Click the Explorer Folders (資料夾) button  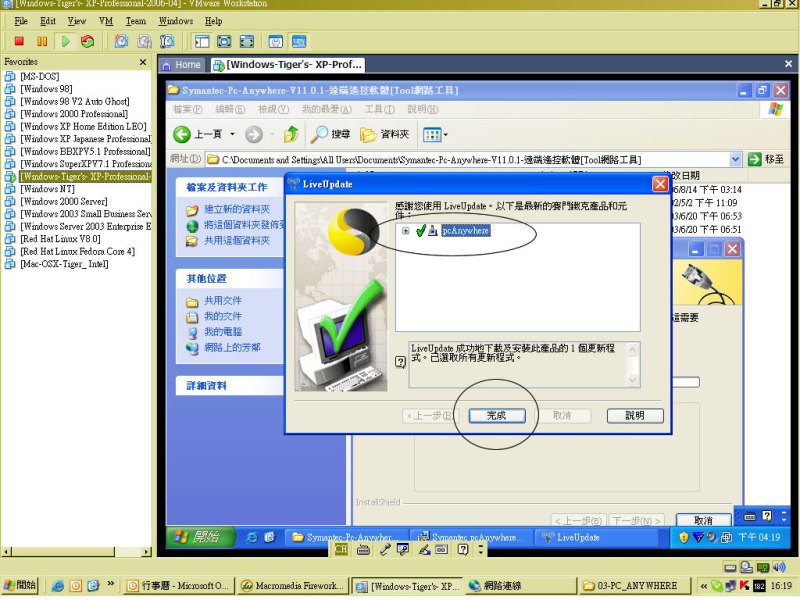385,134
